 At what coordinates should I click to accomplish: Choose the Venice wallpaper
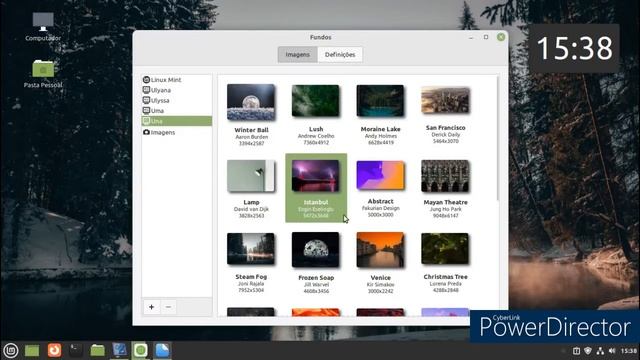click(380, 262)
